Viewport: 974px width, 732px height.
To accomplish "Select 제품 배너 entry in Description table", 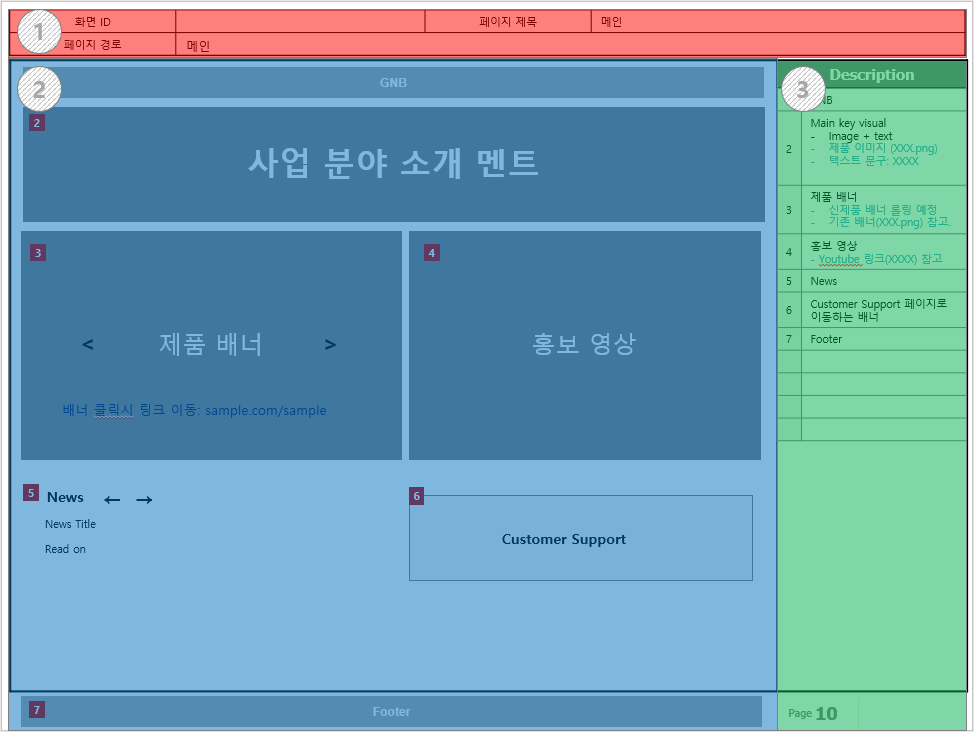I will coord(872,209).
